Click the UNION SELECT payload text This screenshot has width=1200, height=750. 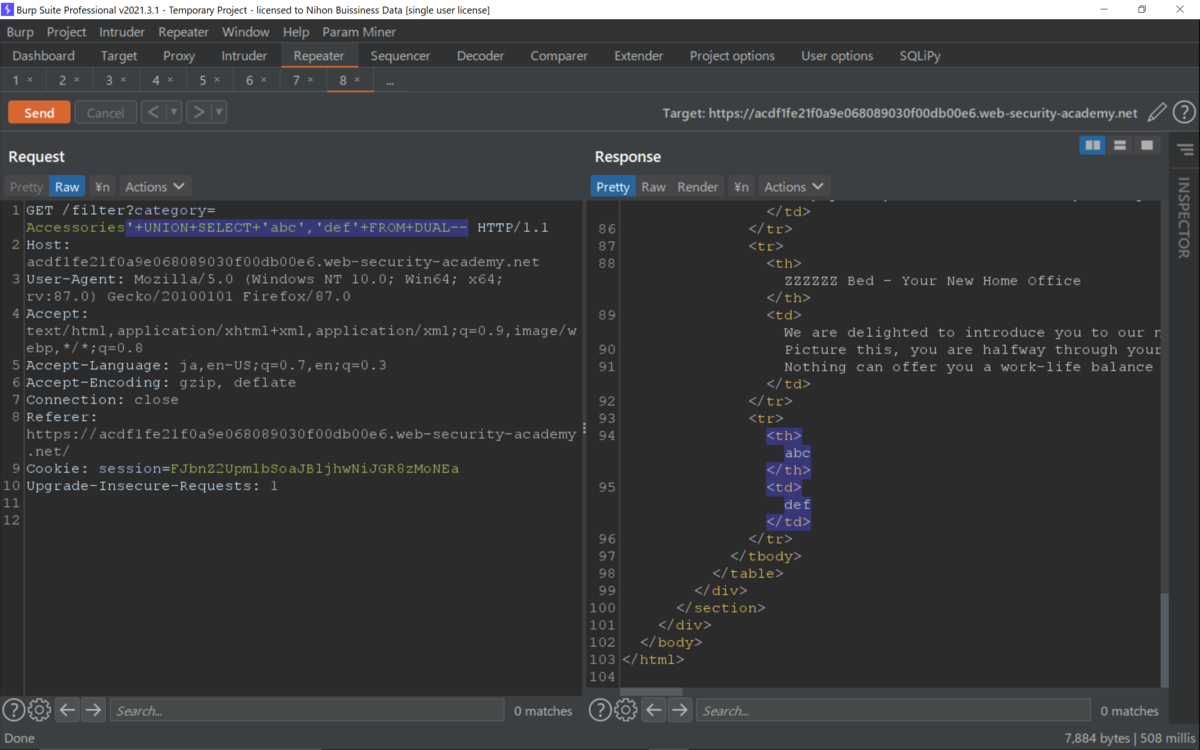click(x=297, y=228)
